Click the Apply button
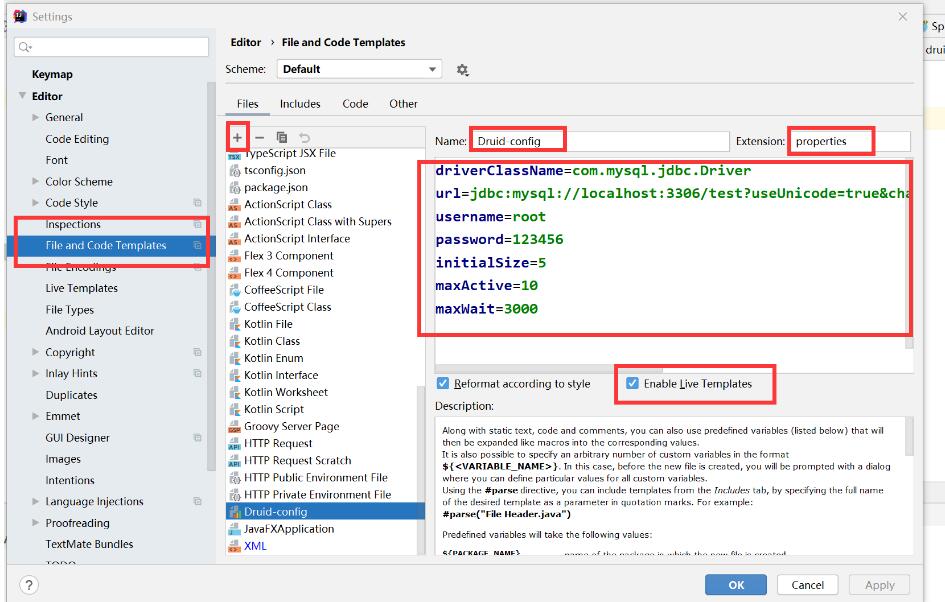This screenshot has width=945, height=602. click(879, 585)
